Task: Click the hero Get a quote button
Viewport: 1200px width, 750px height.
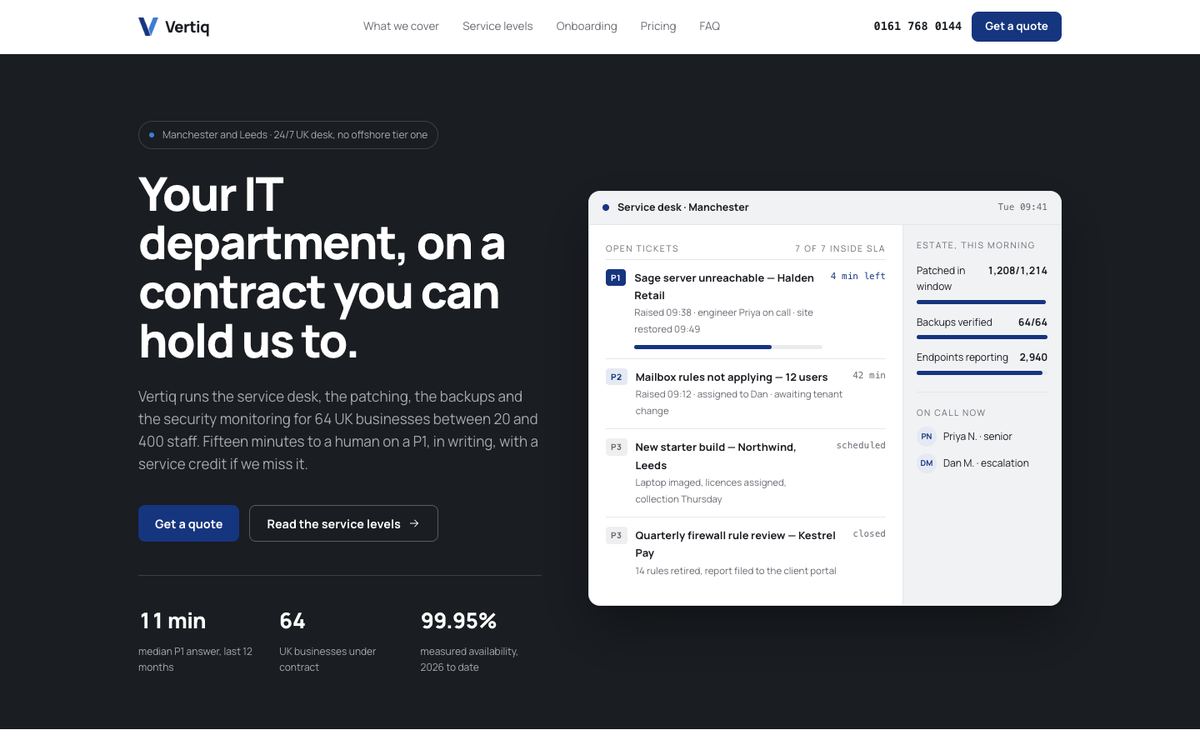Action: [188, 524]
